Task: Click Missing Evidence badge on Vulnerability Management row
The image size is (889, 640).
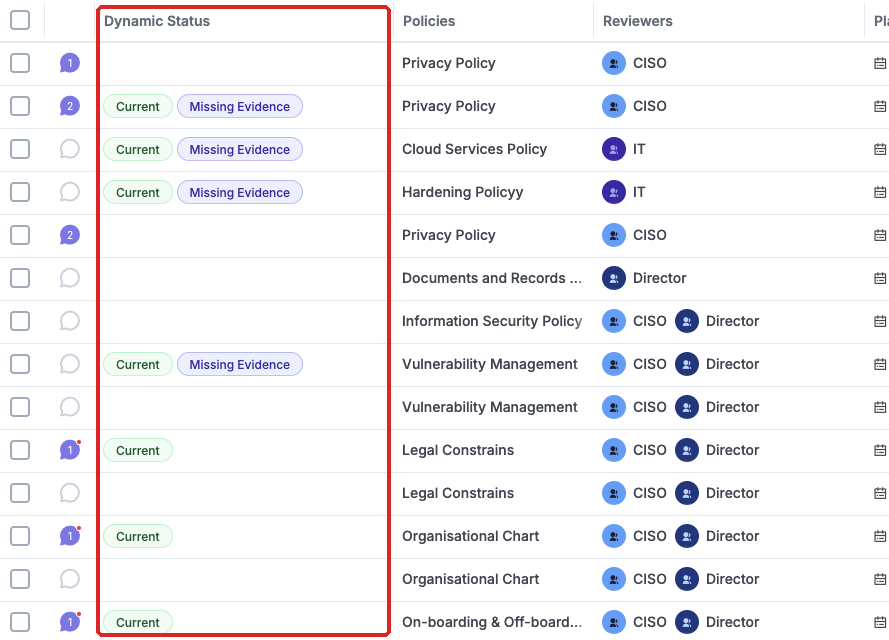Action: [x=240, y=364]
